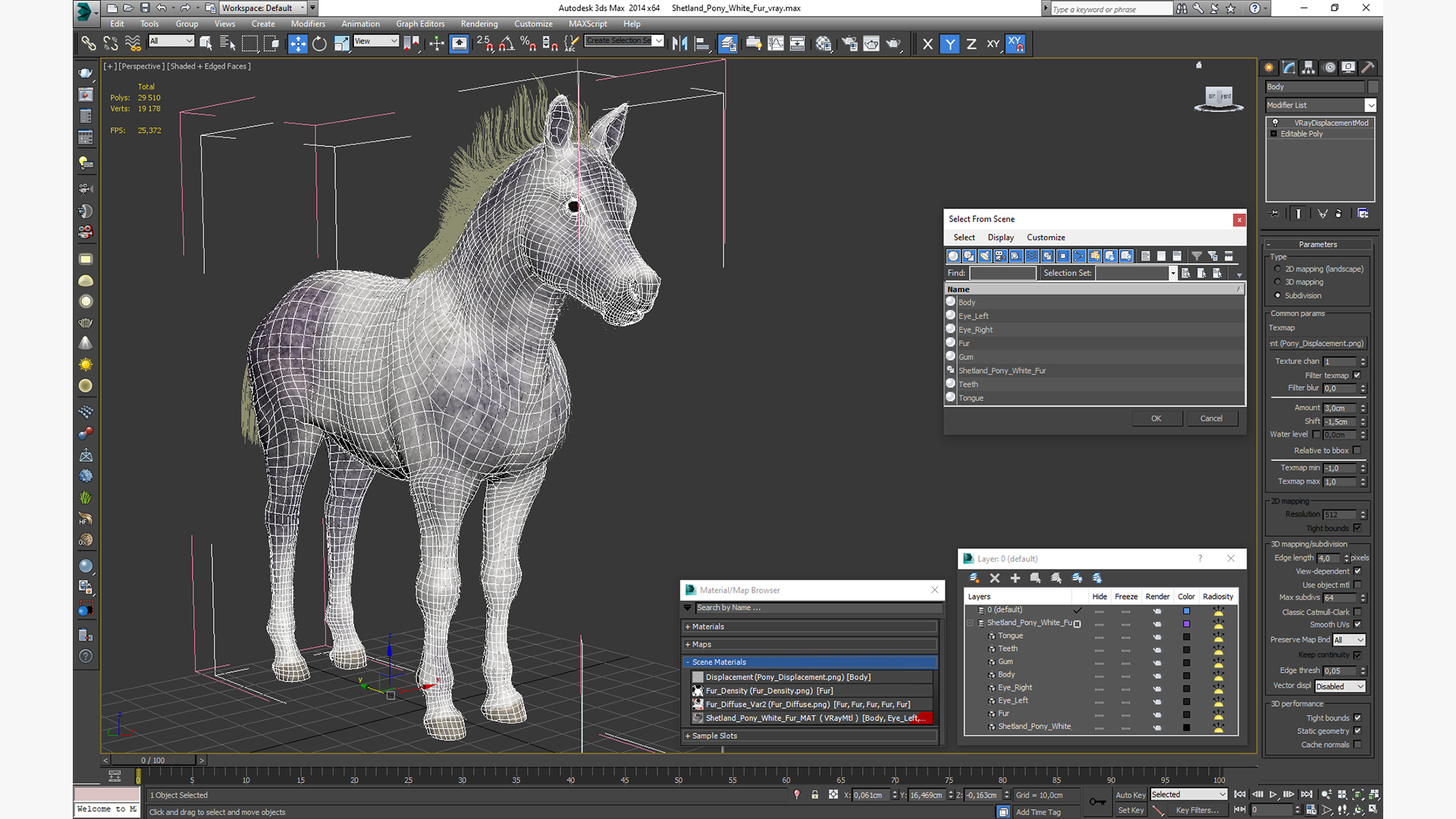Click the Pony_Displacement.png texmap button
Viewport: 1456px width, 819px height.
(1318, 344)
